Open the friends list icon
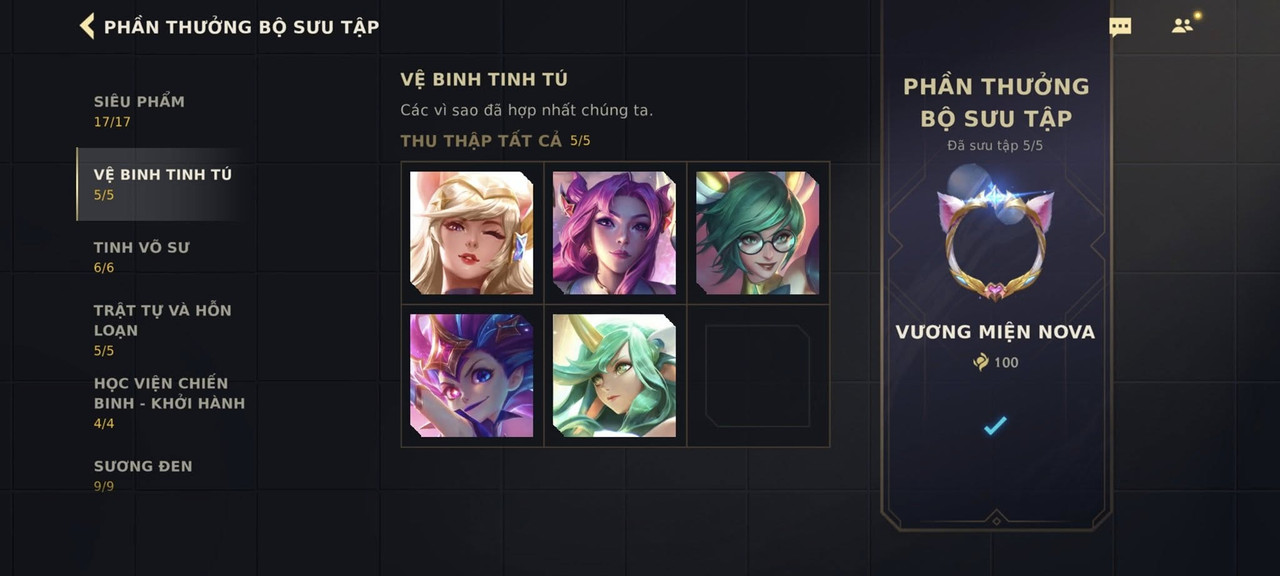 click(1183, 26)
